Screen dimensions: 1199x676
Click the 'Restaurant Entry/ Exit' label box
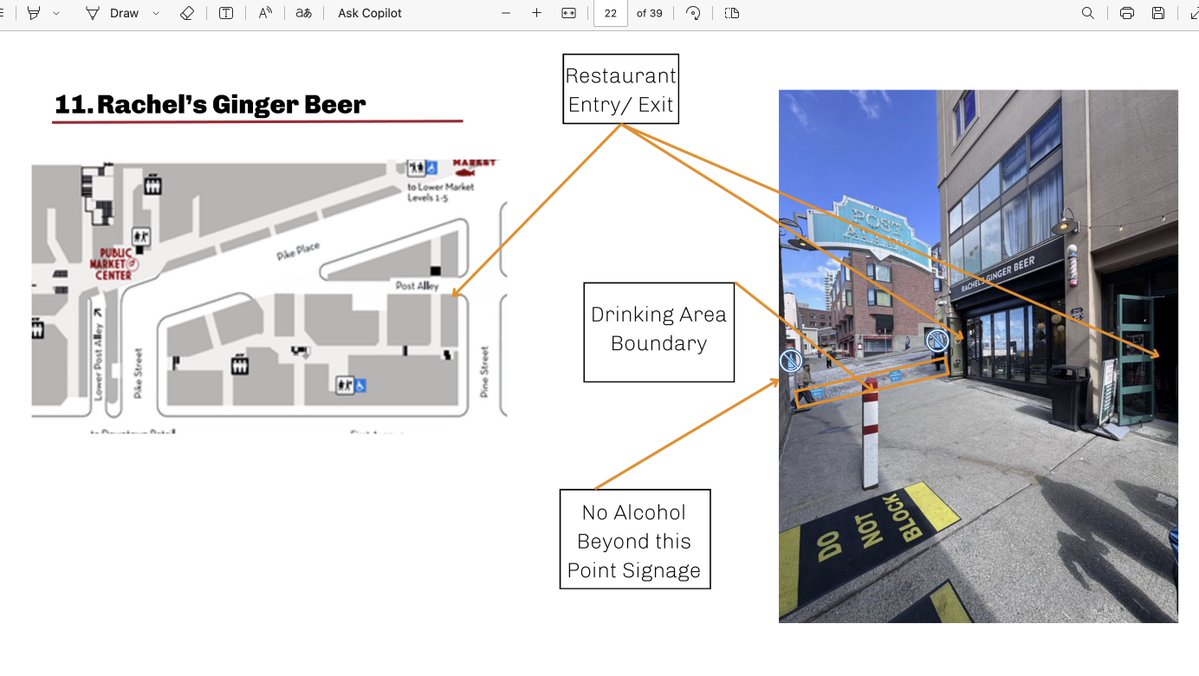621,89
